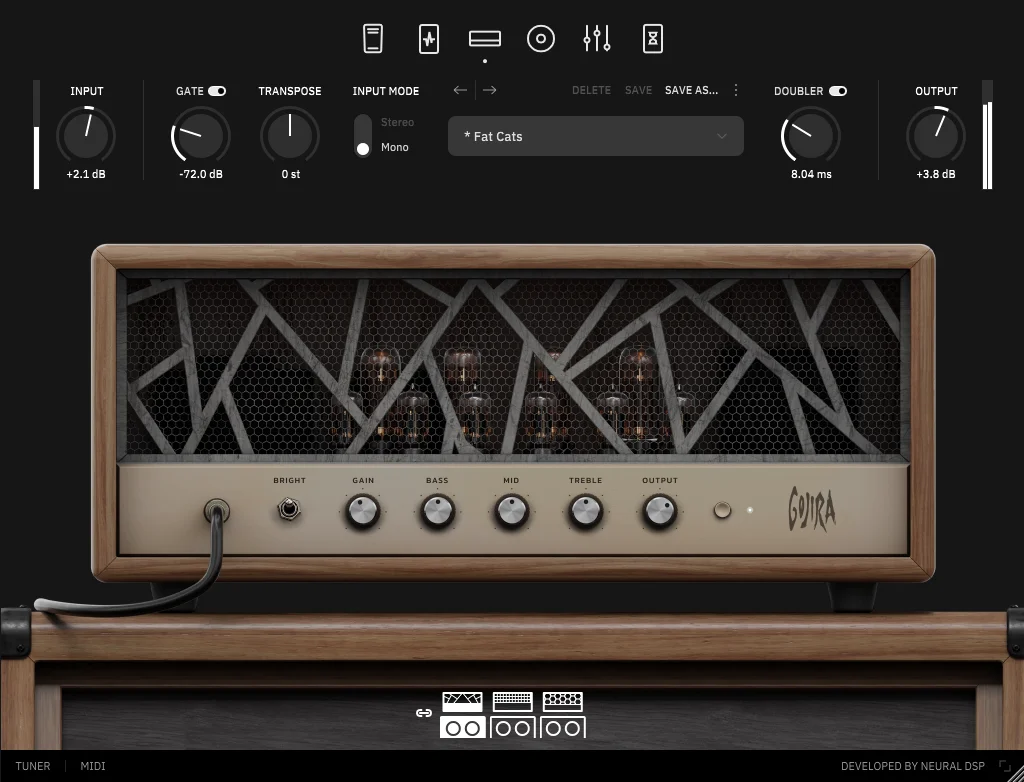The image size is (1024, 782).
Task: Open the three-dot preset options menu
Action: click(736, 90)
